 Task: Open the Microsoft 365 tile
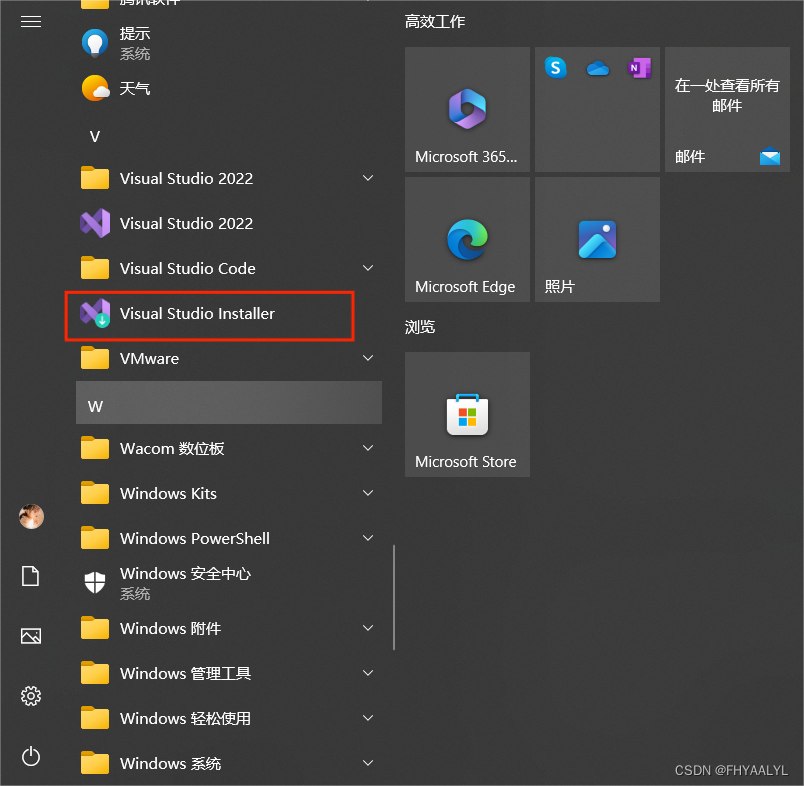pos(467,109)
